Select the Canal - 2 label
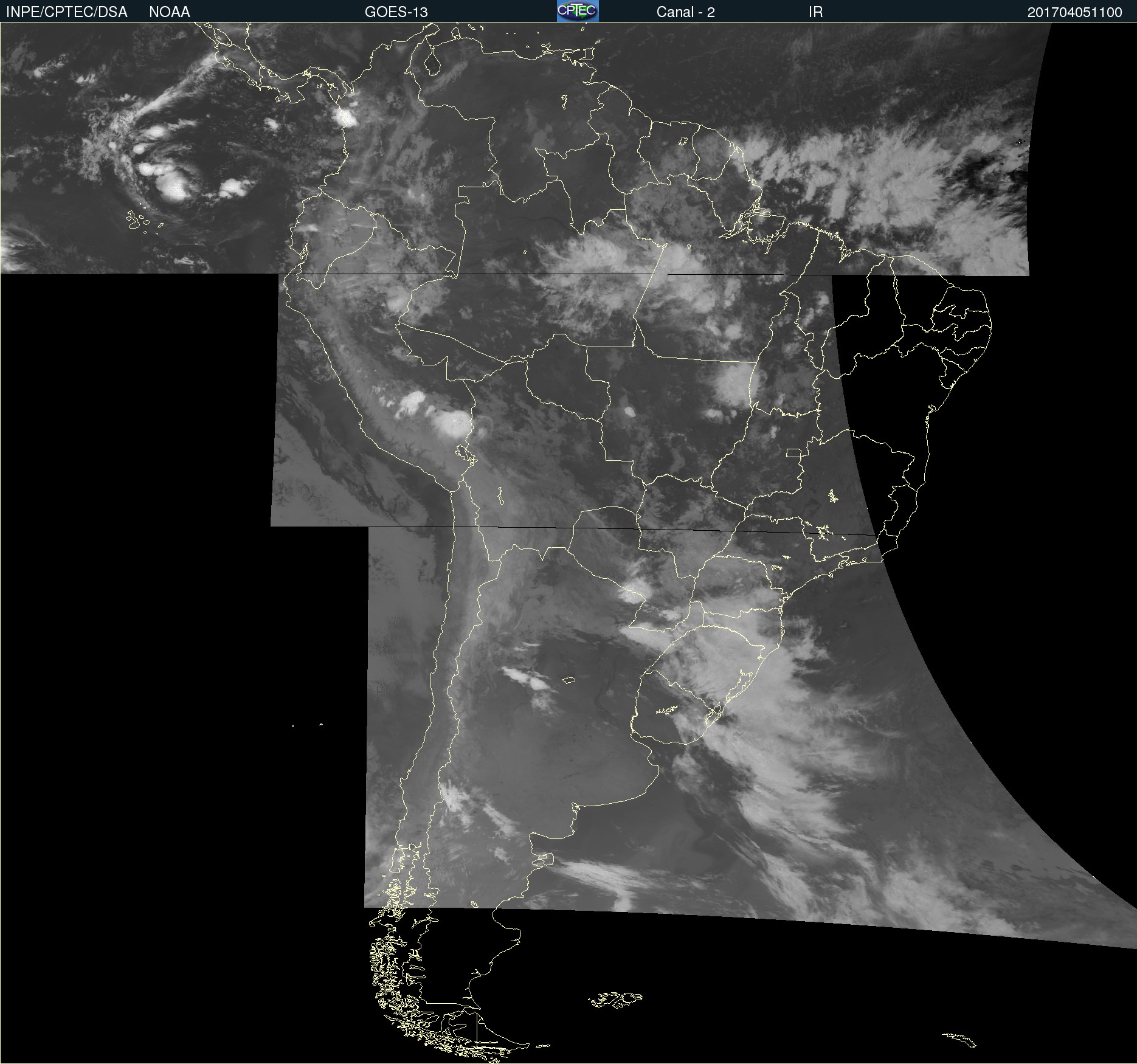 [x=686, y=12]
